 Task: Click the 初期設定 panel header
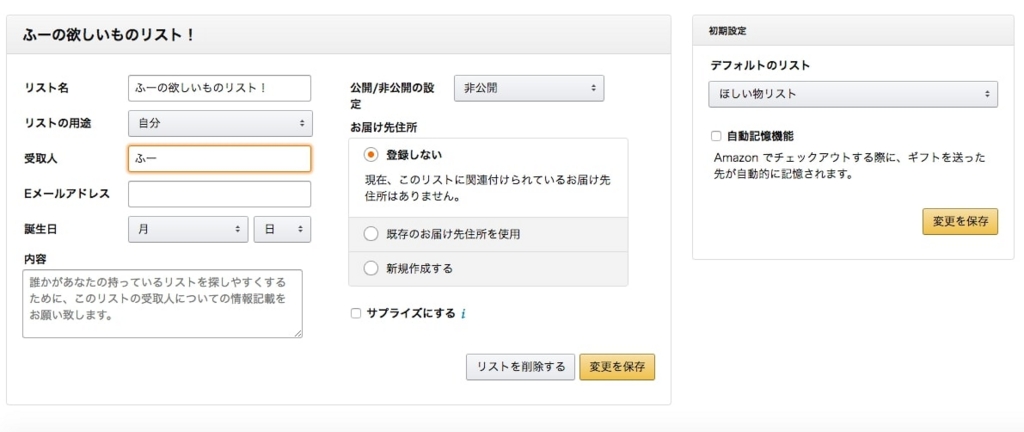point(852,31)
